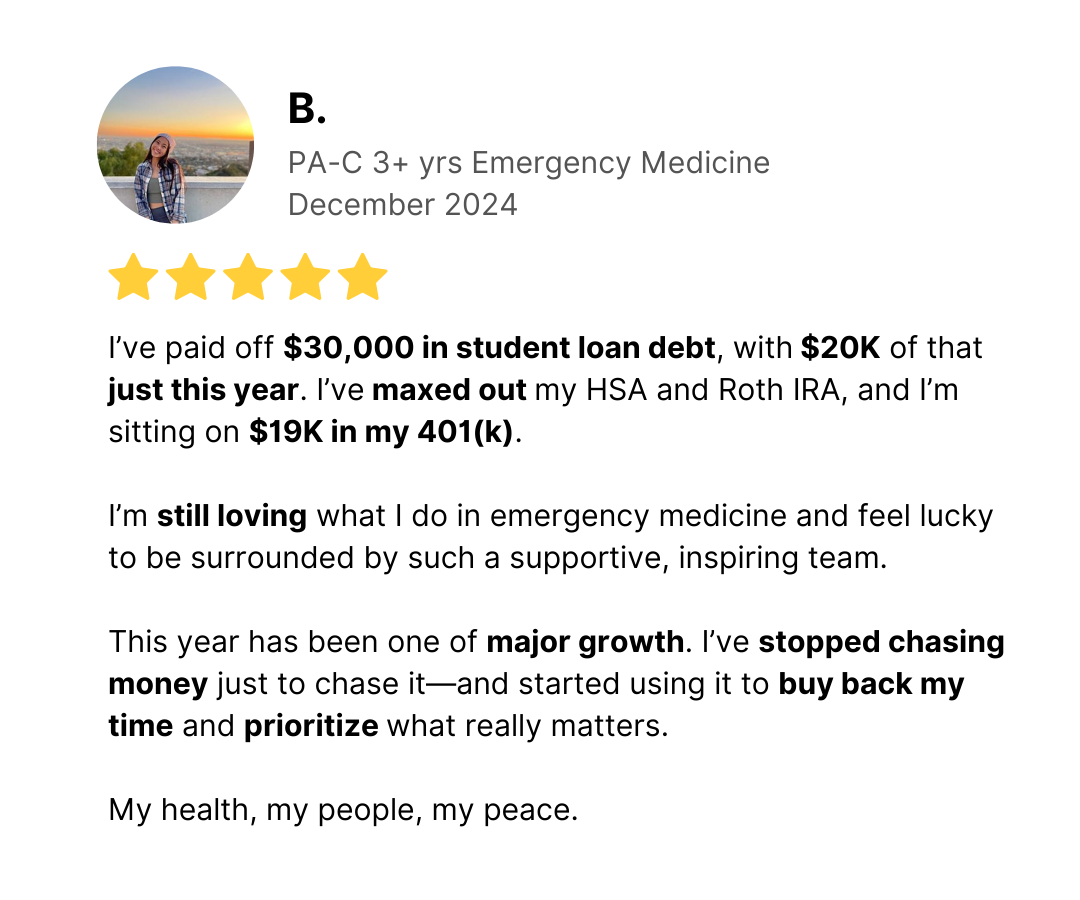
Task: Click the circular profile photo avatar
Action: pyautogui.click(x=176, y=145)
